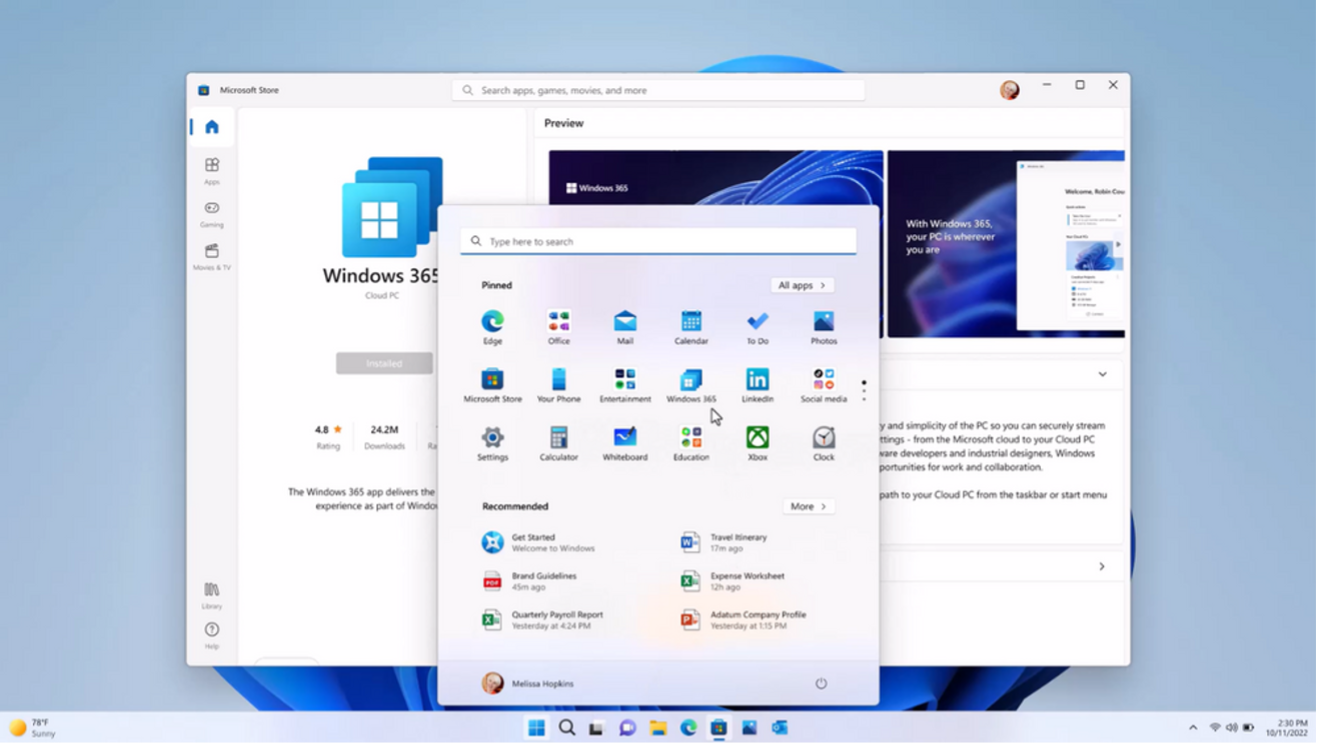Viewport: 1320px width, 745px height.
Task: Open Microsoft Whiteboard from the Start menu
Action: coord(624,440)
